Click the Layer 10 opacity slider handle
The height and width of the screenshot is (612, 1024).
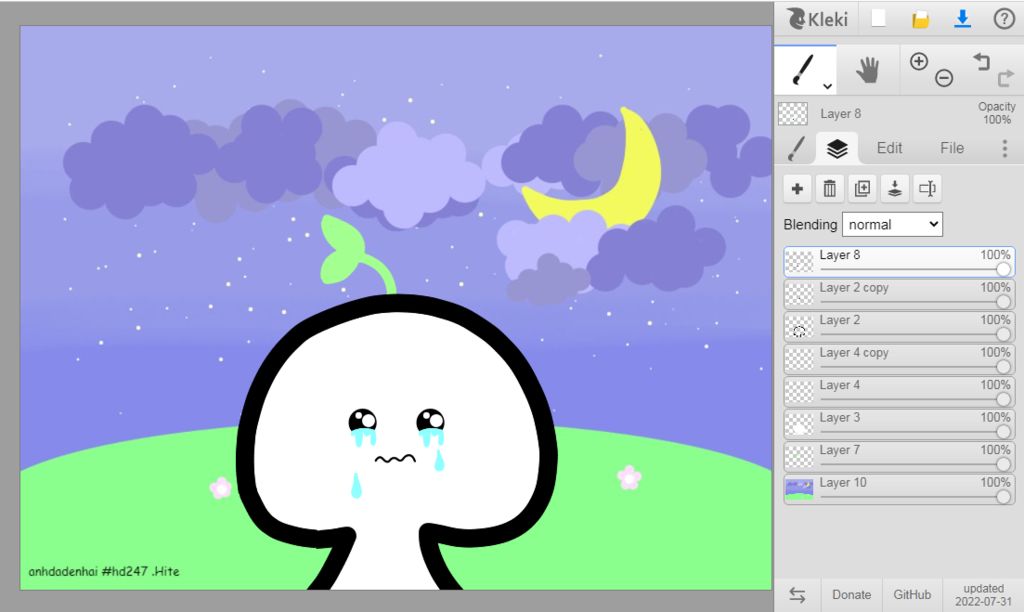[x=1003, y=496]
